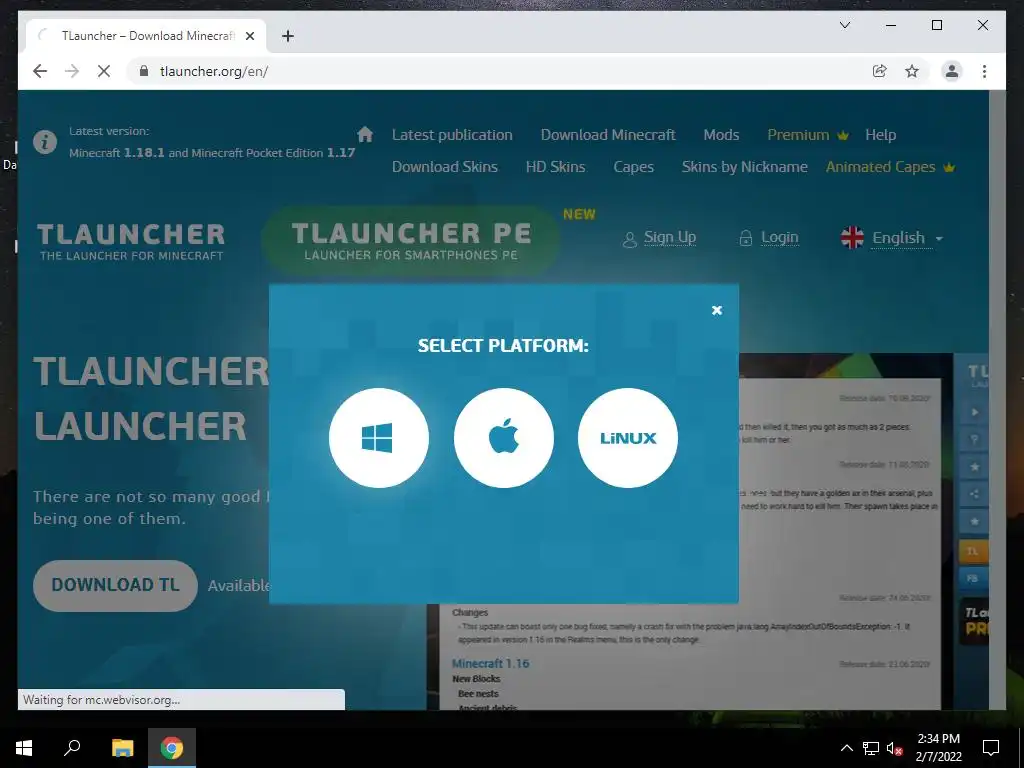Click the TLauncher logo
Screen dimensions: 1024x768
(x=131, y=242)
